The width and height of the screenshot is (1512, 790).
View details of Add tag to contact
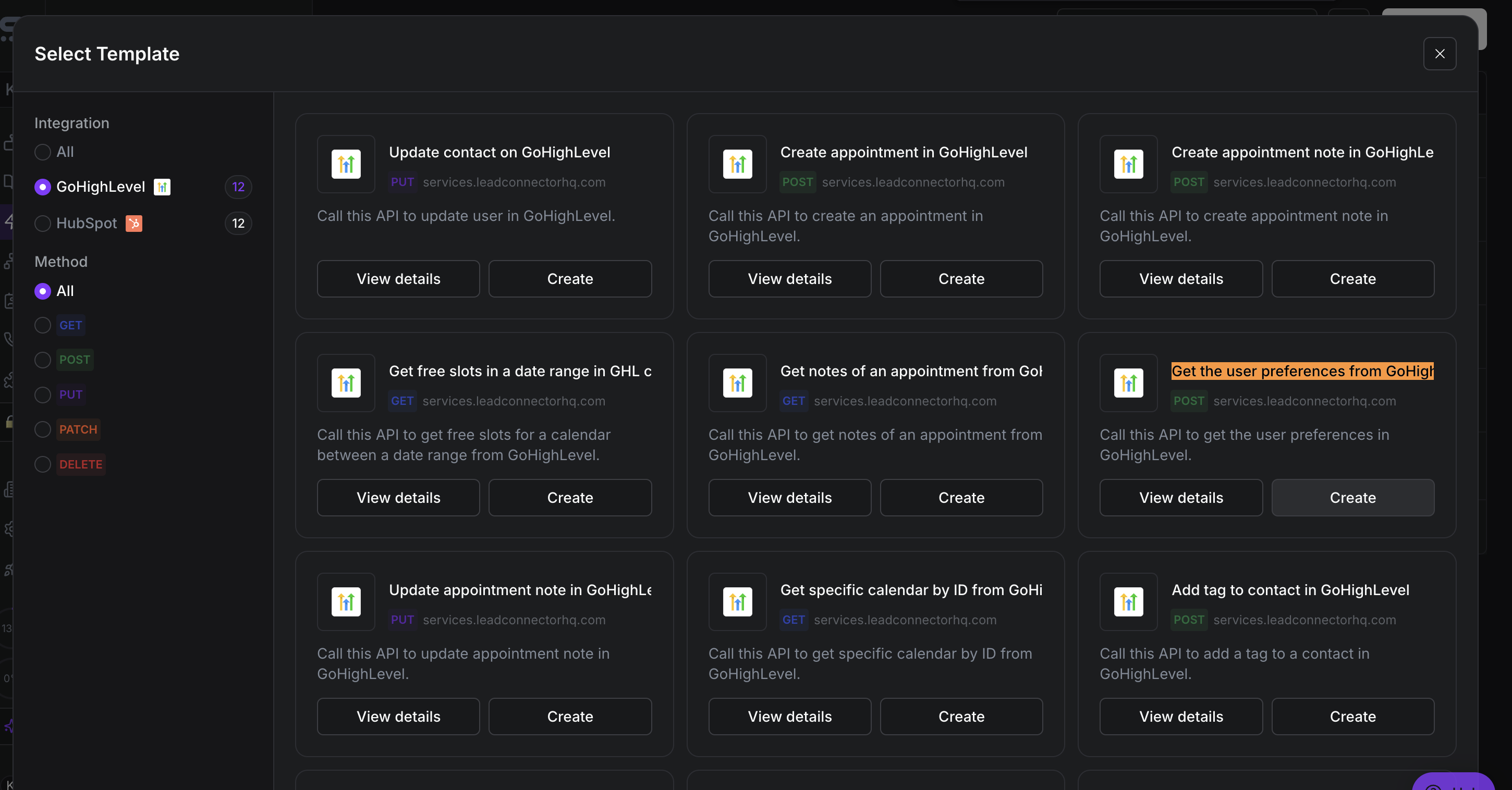click(x=1181, y=717)
